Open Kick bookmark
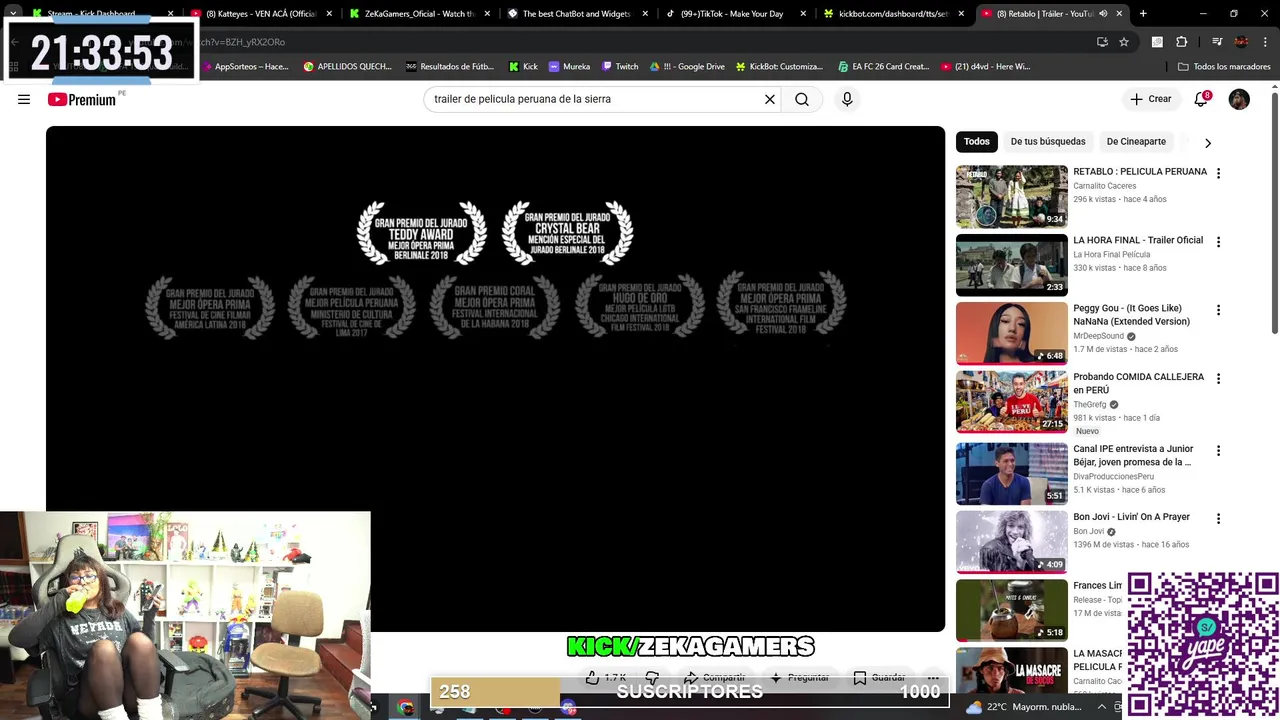The height and width of the screenshot is (720, 1280). 523,67
